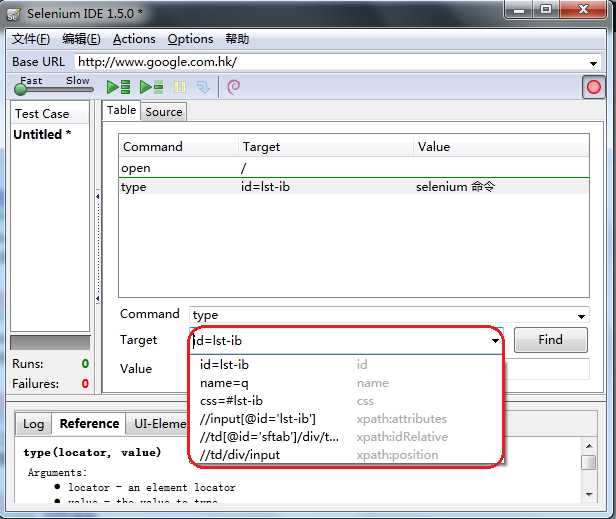Maximize the Selenium IDE window

coord(546,9)
